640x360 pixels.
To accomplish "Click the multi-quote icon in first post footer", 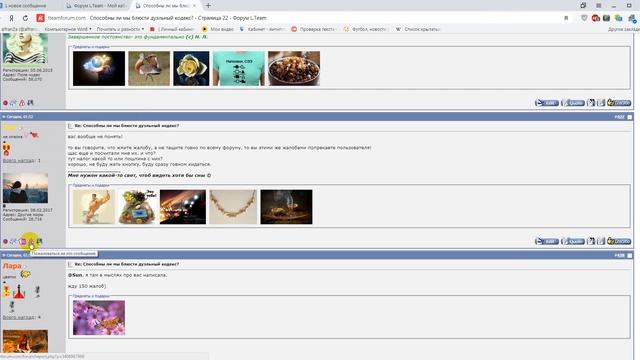I will point(591,102).
